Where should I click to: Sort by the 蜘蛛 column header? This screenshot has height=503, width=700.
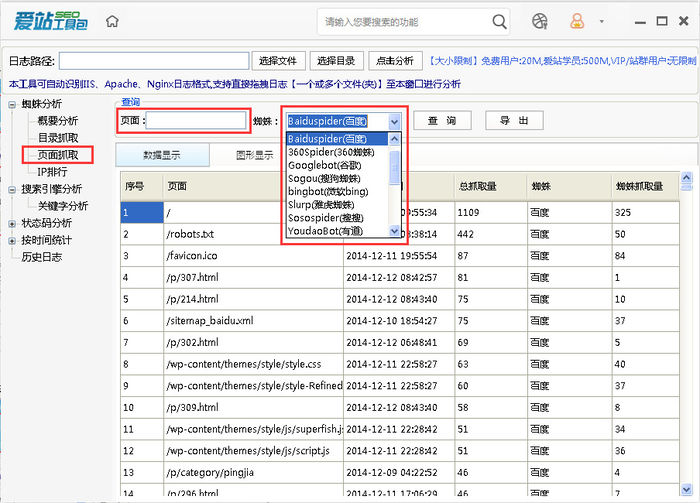coord(569,186)
